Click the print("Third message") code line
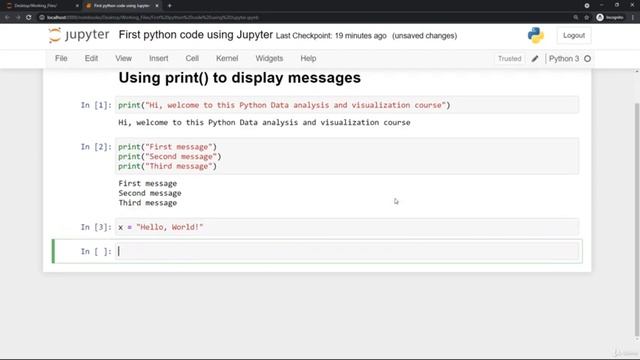The height and width of the screenshot is (360, 640). [167, 167]
